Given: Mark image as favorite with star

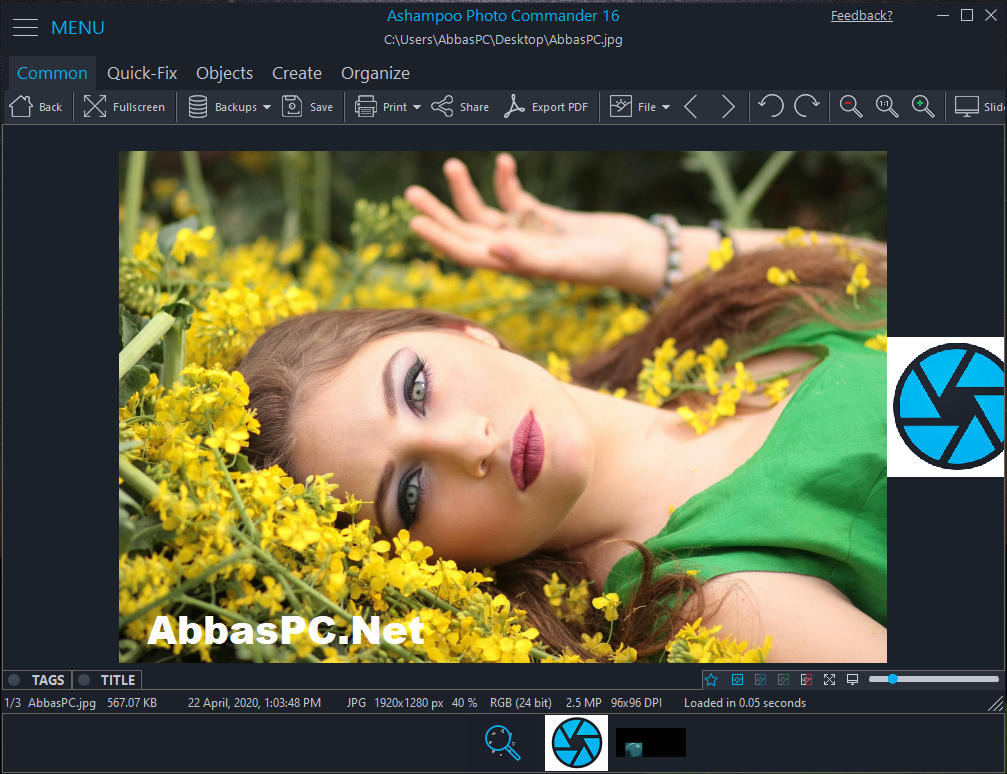Looking at the screenshot, I should tap(711, 680).
